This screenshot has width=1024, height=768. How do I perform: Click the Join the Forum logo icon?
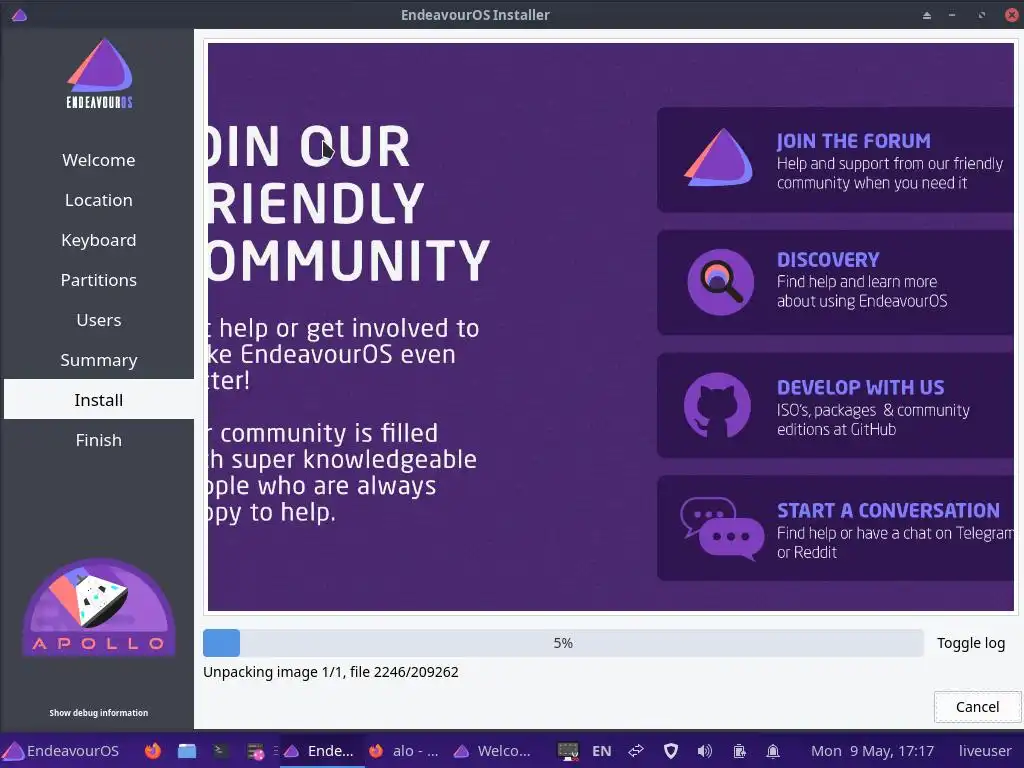(x=718, y=157)
